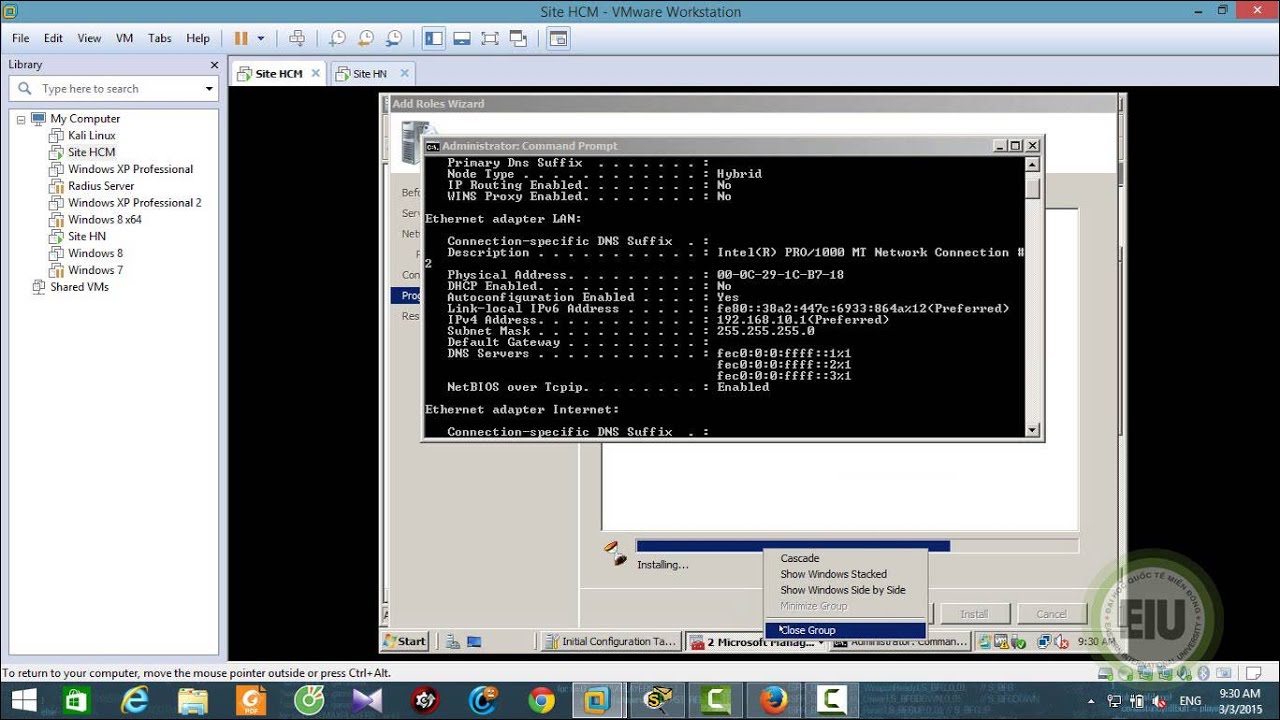Show desktop quick launch icon in guest taskbar
Screen dimensions: 1280x720
point(473,642)
